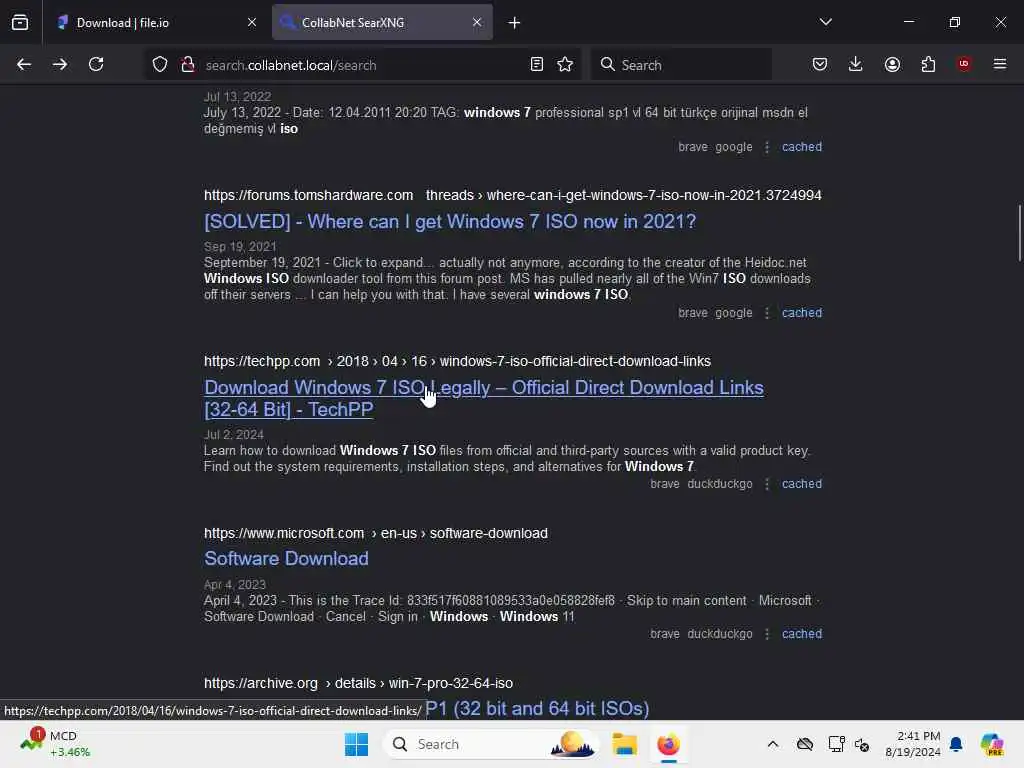Go back to previous page

pyautogui.click(x=24, y=64)
